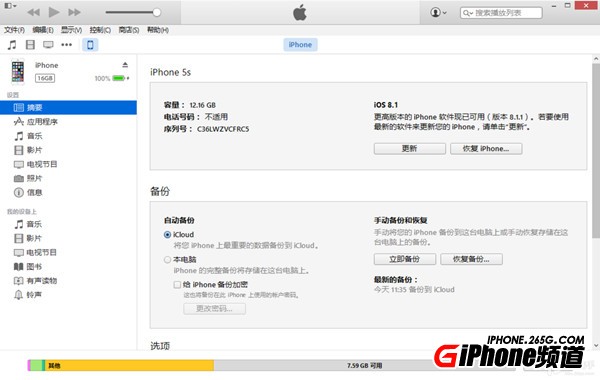
Task: Open the Music library icon in toolbar
Action: tap(12, 45)
